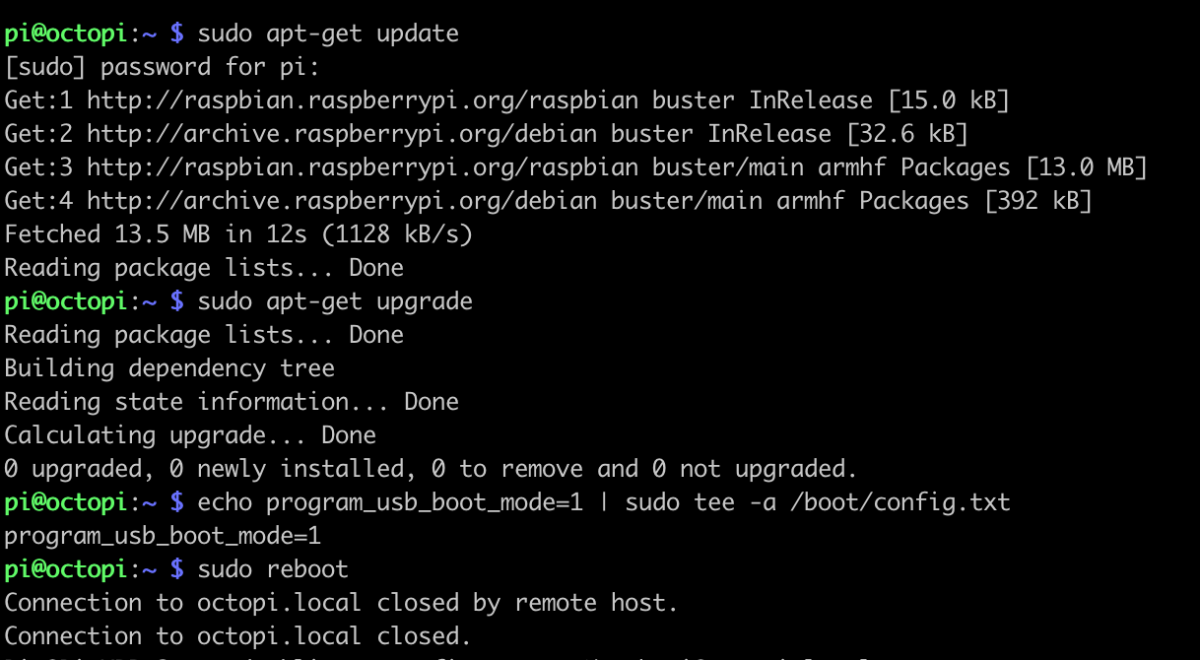Click the 'sudo apt-get upgrade' command text
1200x660 pixels.
point(335,301)
